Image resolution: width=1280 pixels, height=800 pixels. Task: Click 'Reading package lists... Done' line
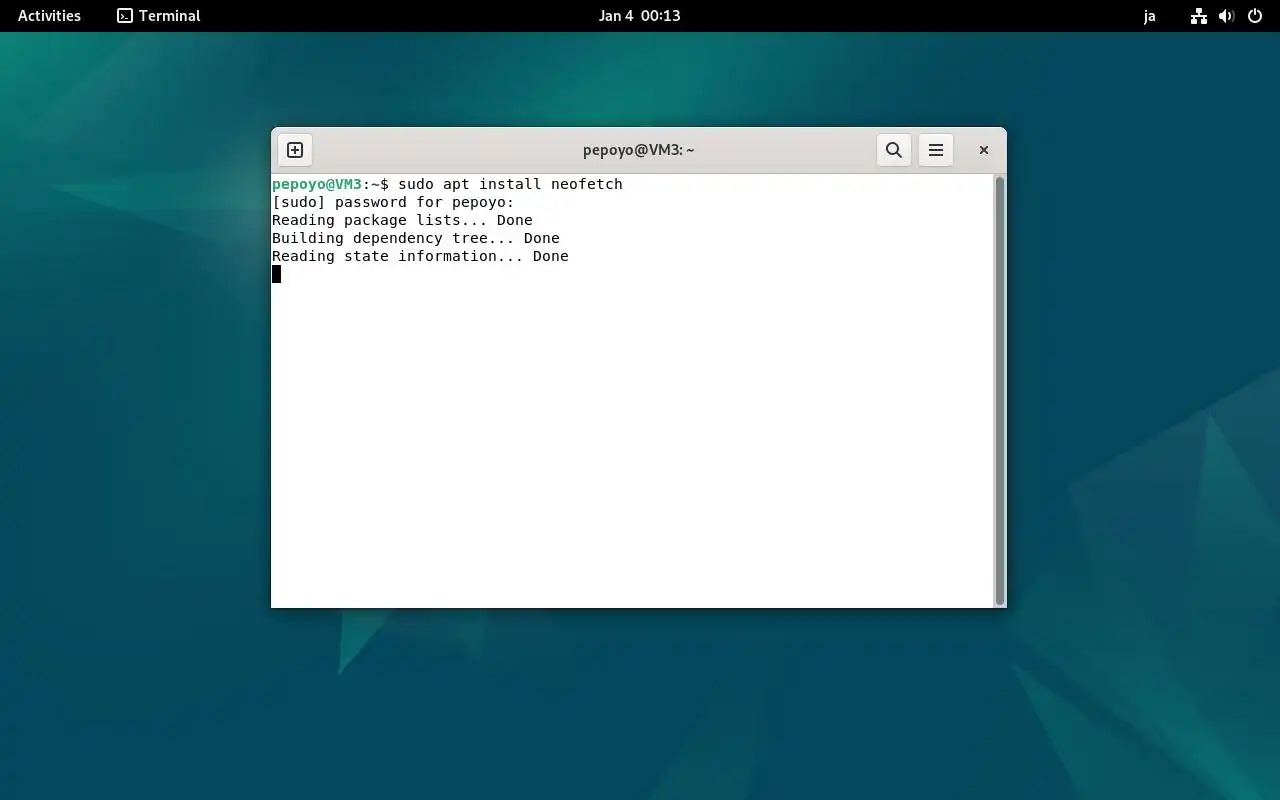(x=402, y=220)
